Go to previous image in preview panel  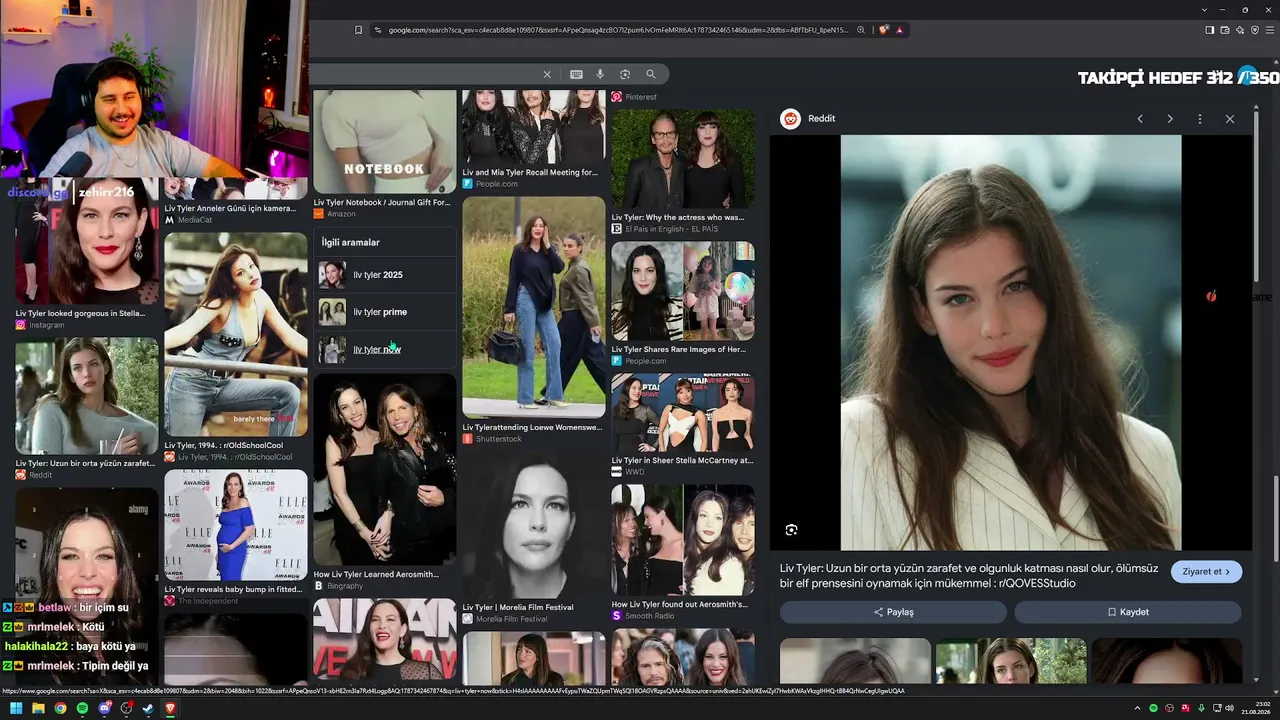tap(1140, 119)
